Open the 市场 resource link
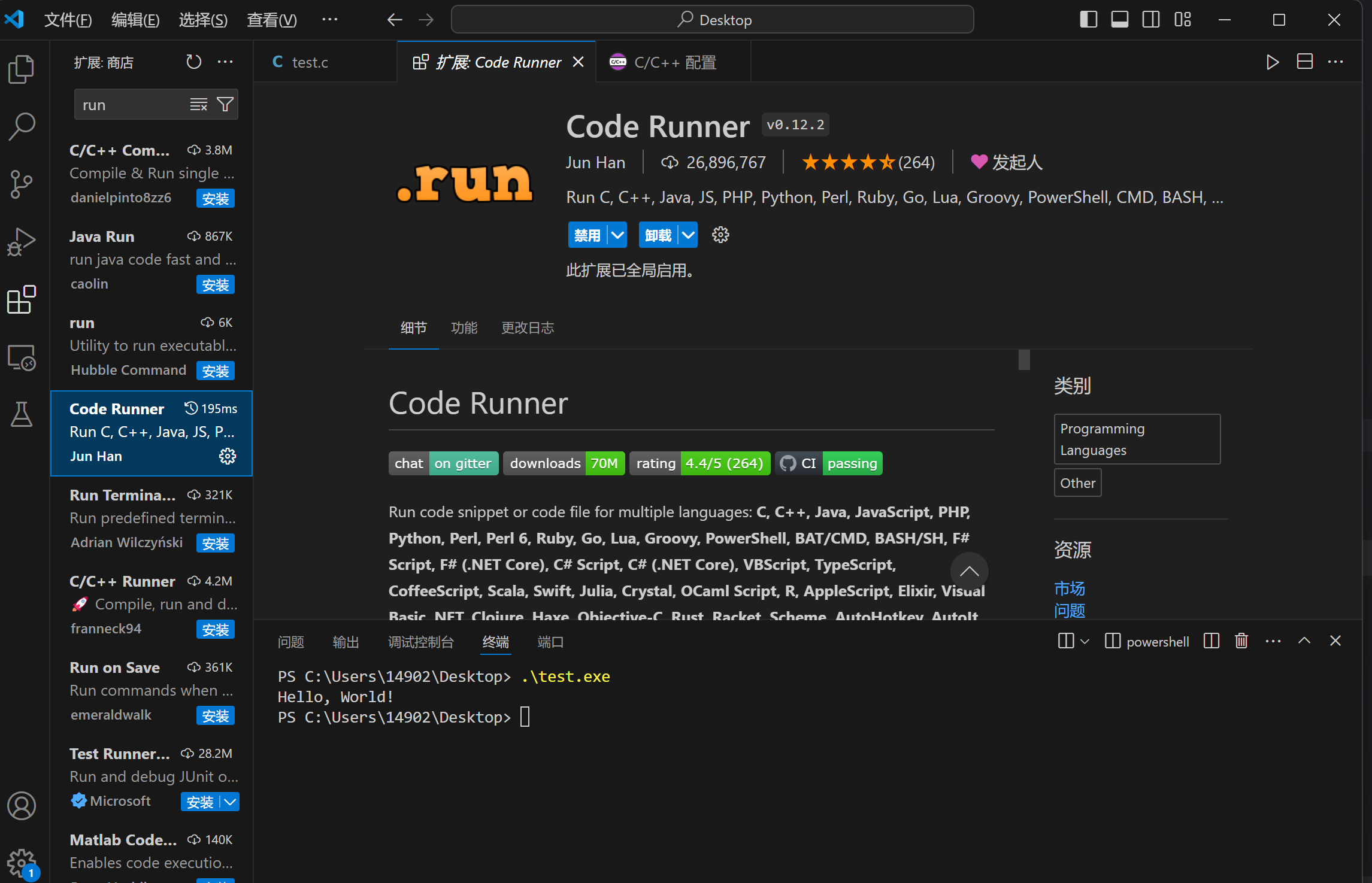Viewport: 1372px width, 883px height. coord(1070,588)
